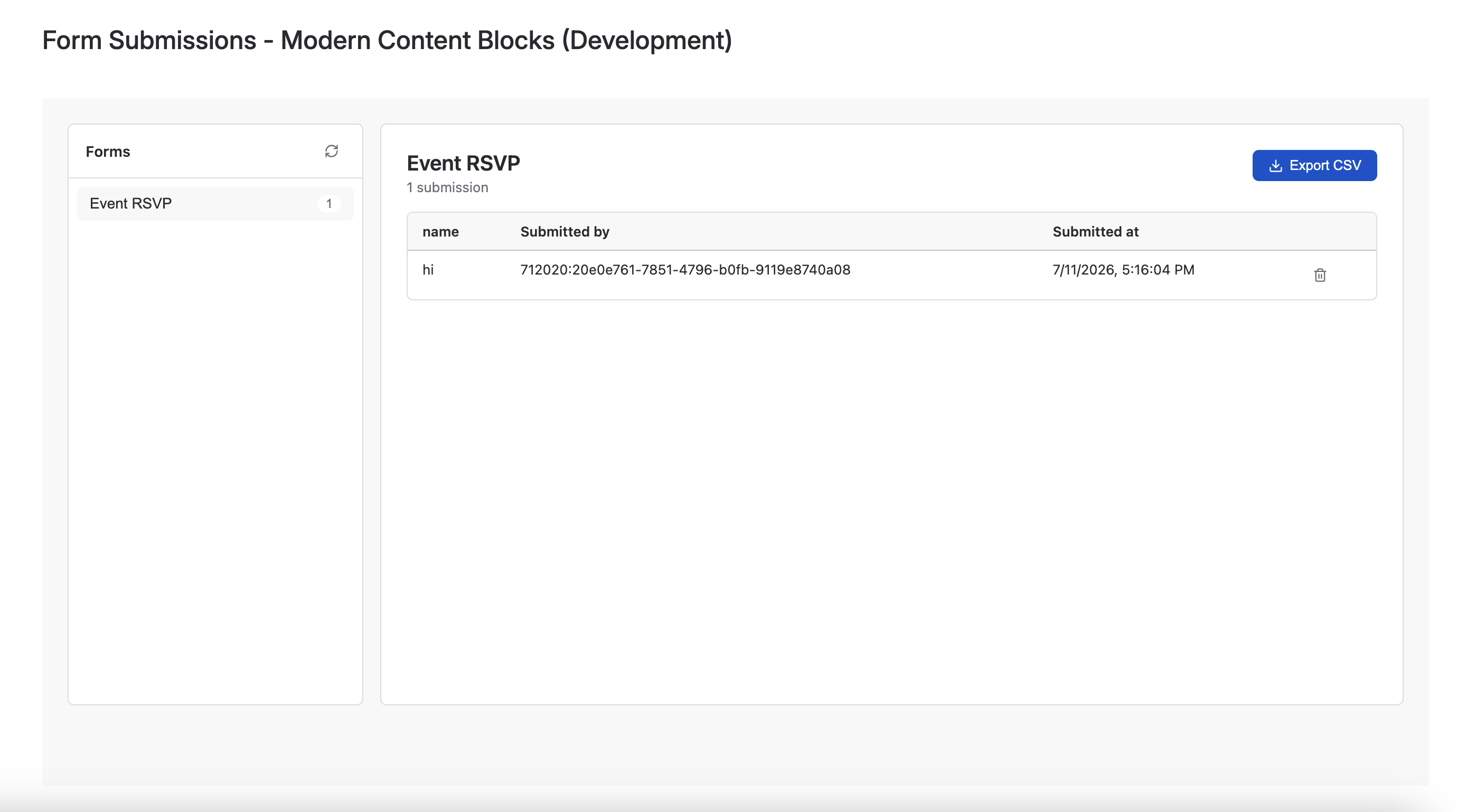Click the '1 submission' subtitle
The image size is (1467, 812).
[x=447, y=187]
